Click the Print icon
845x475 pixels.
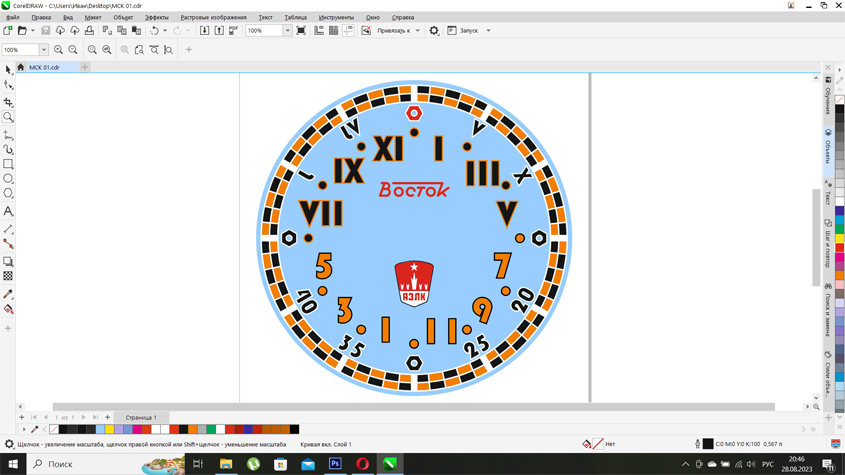pyautogui.click(x=89, y=31)
